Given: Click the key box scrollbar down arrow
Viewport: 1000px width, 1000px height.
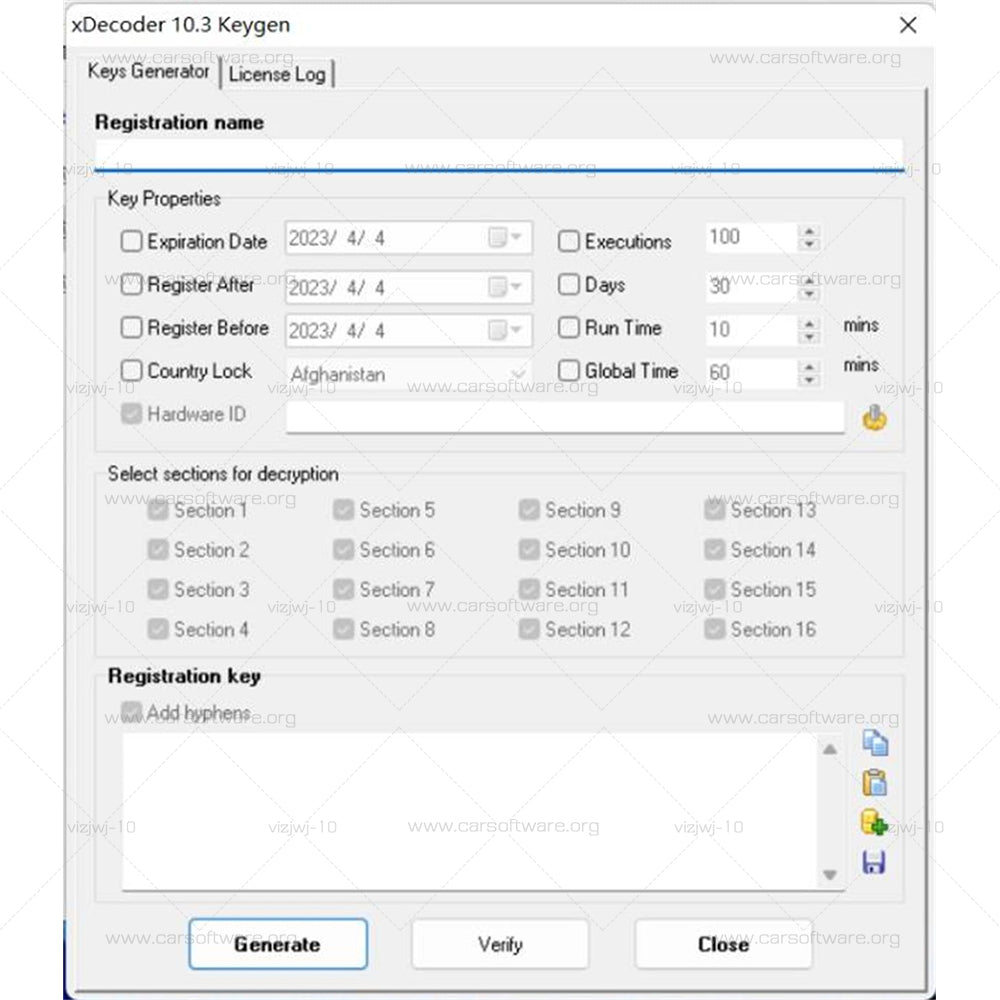Looking at the screenshot, I should (830, 874).
